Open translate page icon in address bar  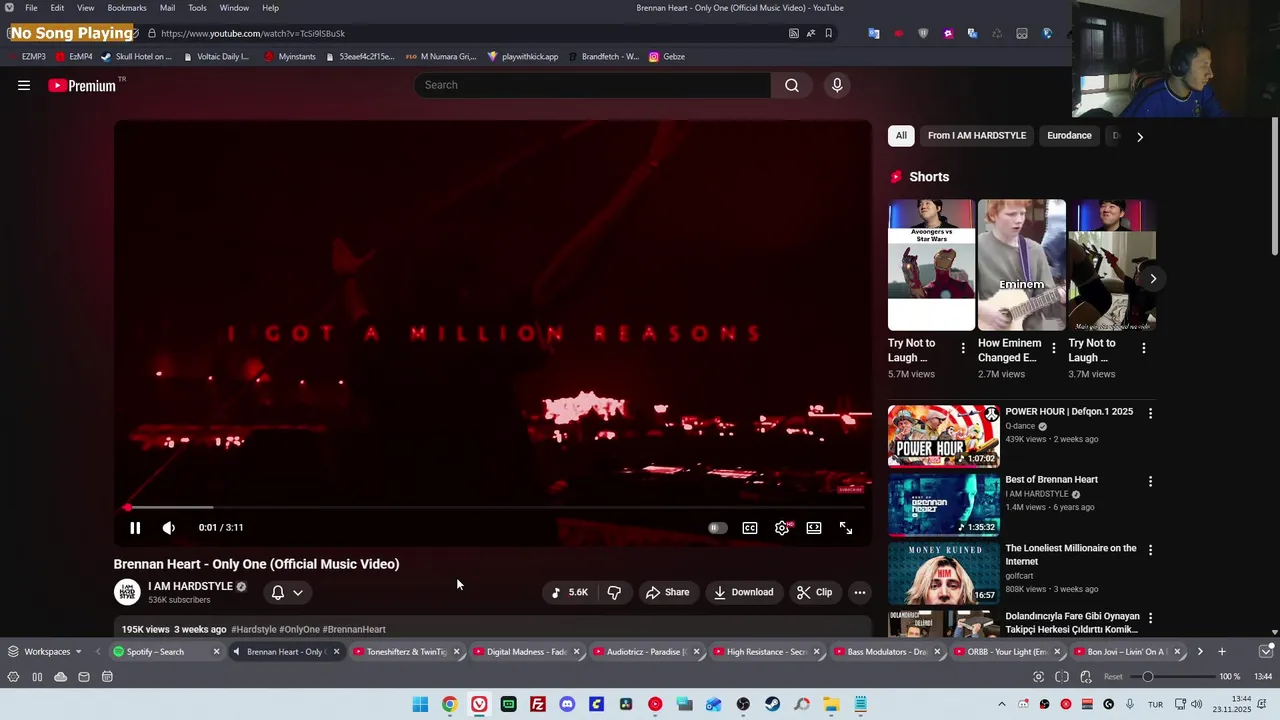click(811, 33)
